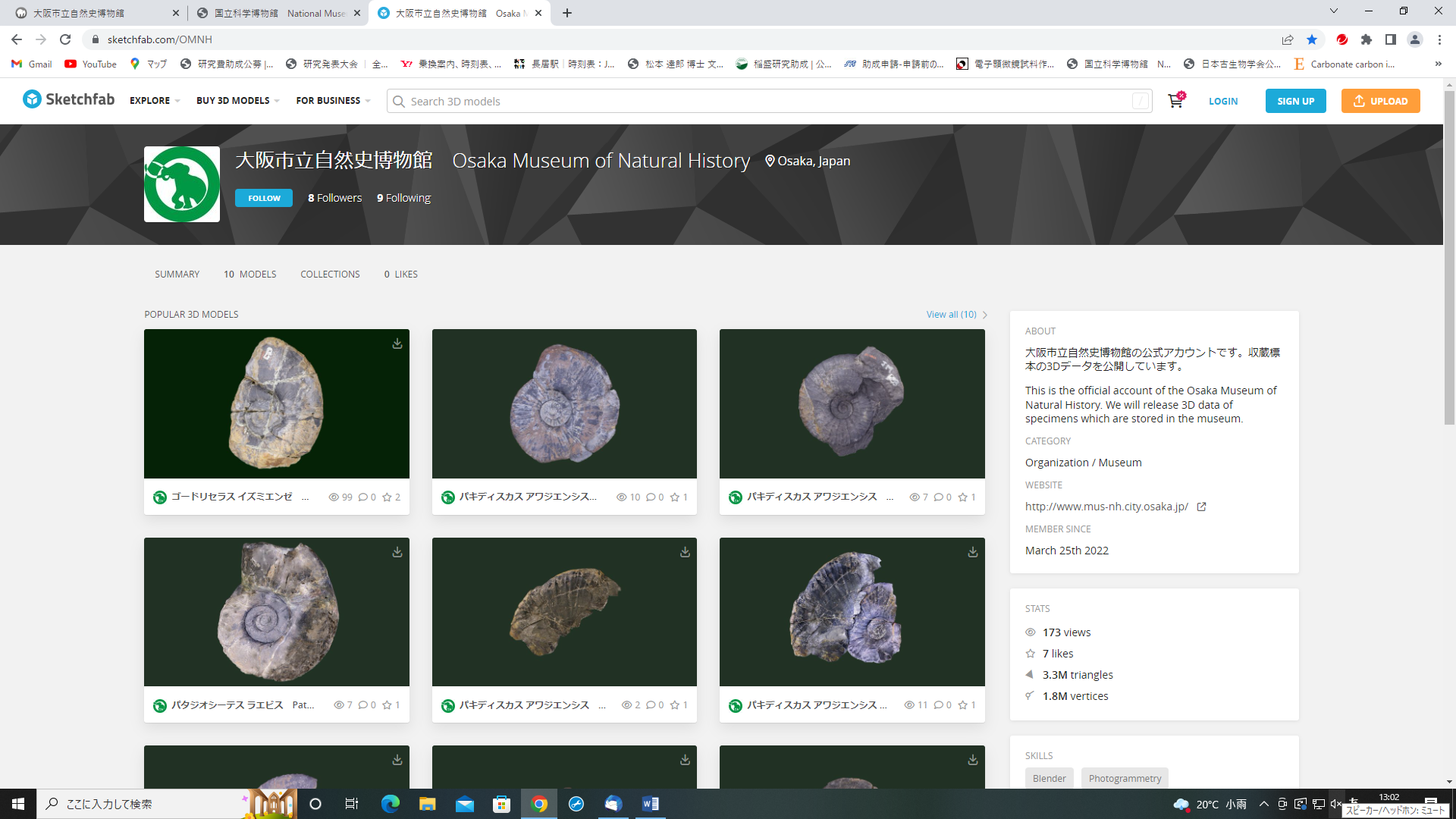Image resolution: width=1456 pixels, height=819 pixels.
Task: Click the browser address bar
Action: (x=682, y=39)
